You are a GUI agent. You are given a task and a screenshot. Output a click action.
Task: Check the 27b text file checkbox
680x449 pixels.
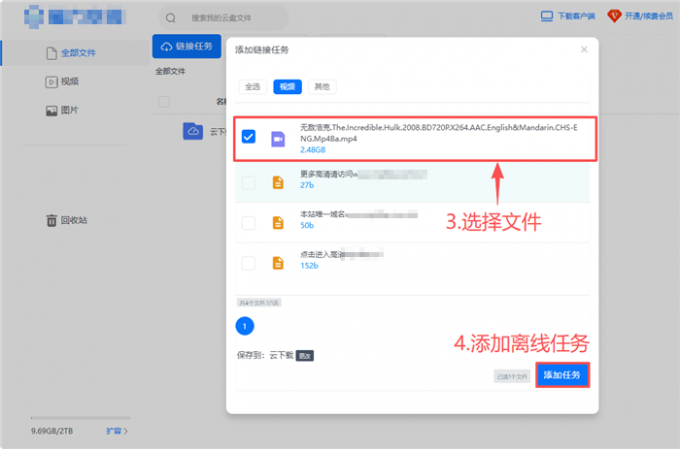pos(248,183)
